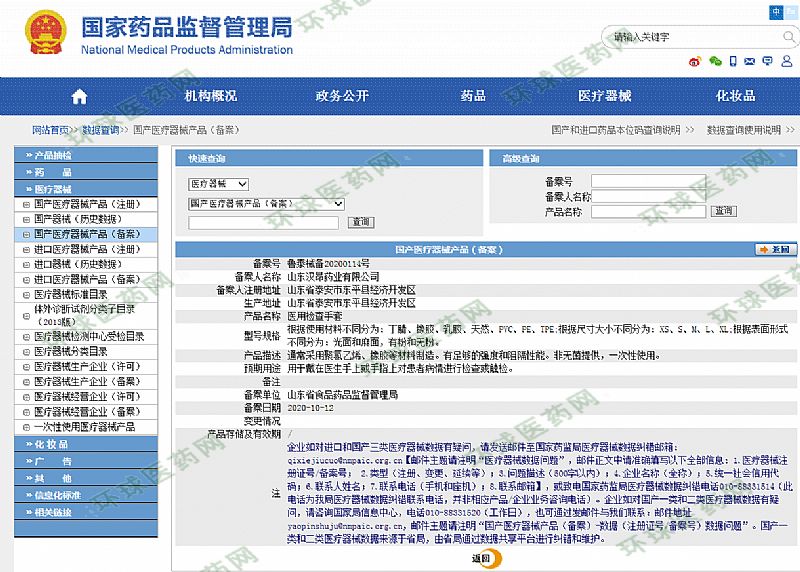Image resolution: width=800 pixels, height=572 pixels.
Task: Open the WeChat icon in header
Action: pos(715,61)
